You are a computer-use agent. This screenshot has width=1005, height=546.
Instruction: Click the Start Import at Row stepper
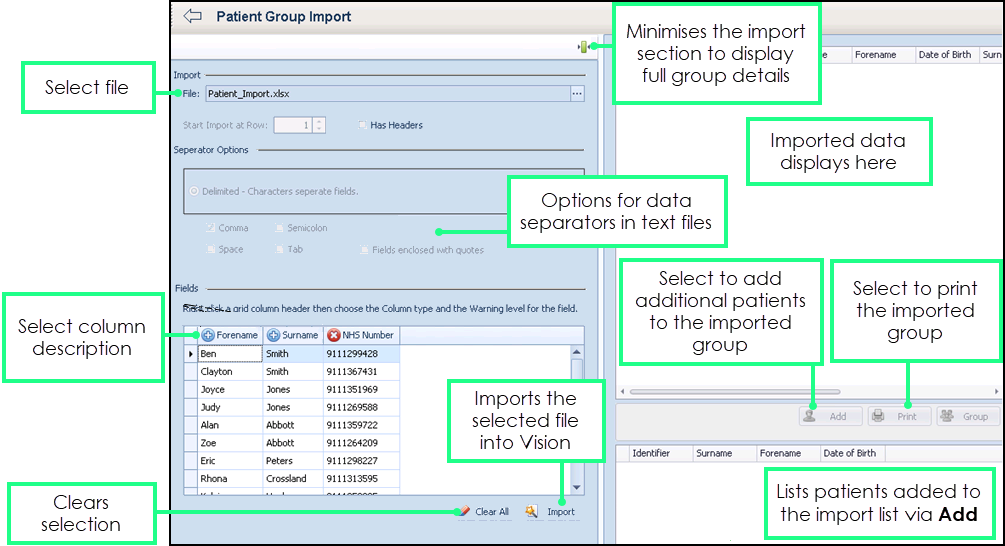[x=319, y=125]
